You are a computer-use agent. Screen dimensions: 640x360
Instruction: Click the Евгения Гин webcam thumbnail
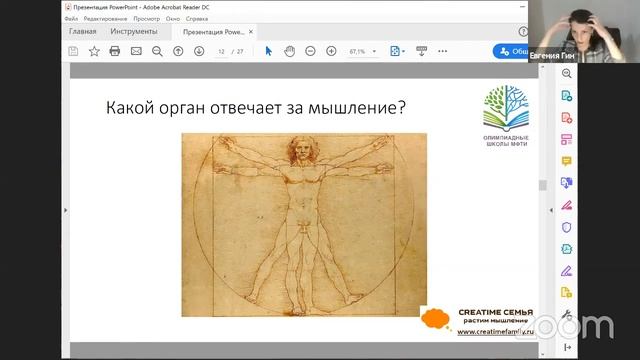584,31
